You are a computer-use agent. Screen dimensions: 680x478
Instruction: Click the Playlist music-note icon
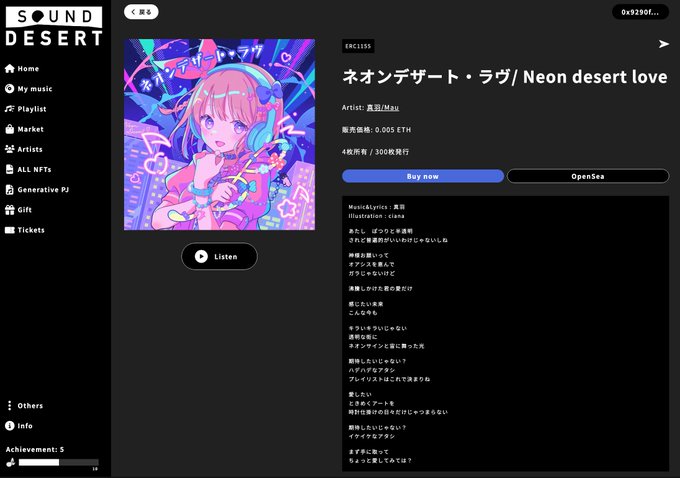(10, 109)
